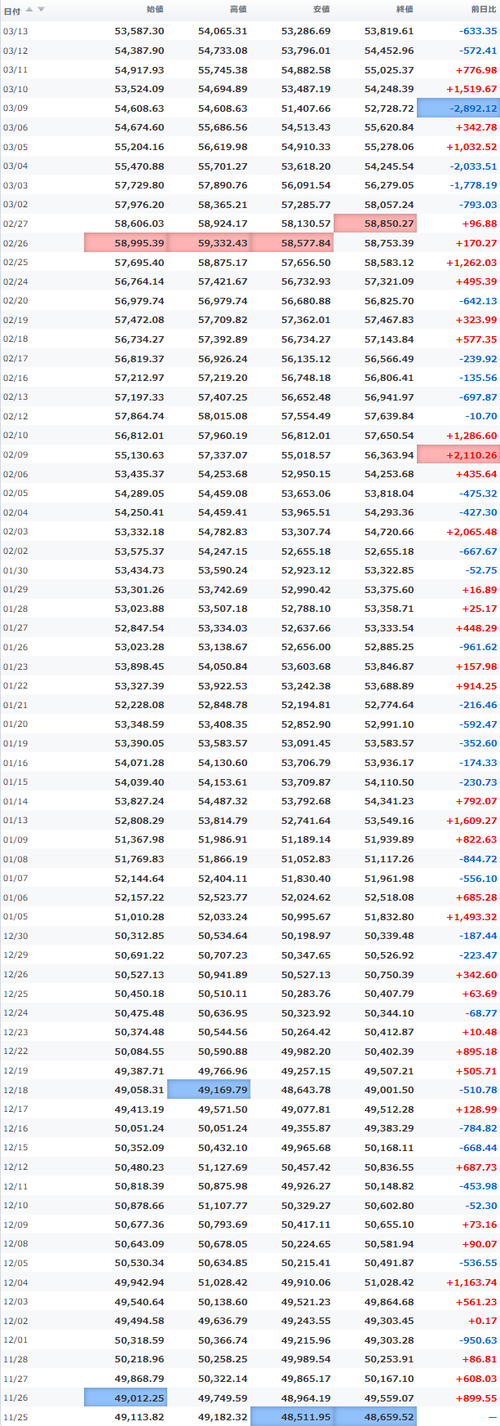Viewport: 500px width, 1426px height.
Task: Click highlighted 高値 cell 59,332.43
Action: tap(209, 244)
